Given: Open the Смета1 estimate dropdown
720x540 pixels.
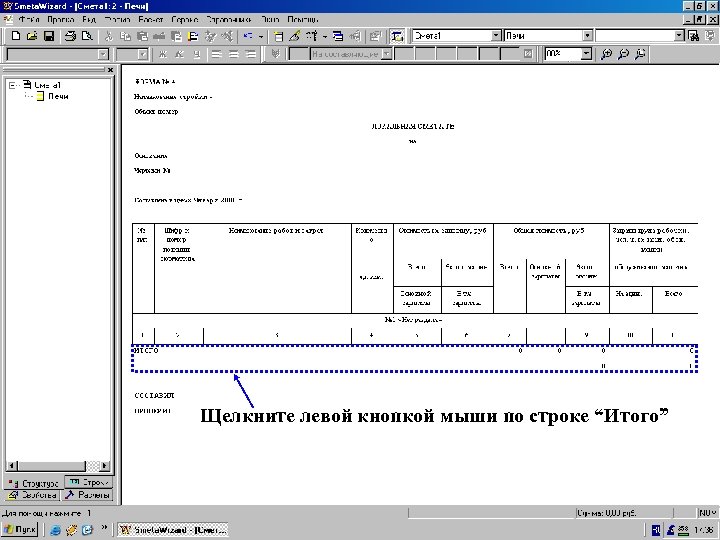Looking at the screenshot, I should pos(497,36).
